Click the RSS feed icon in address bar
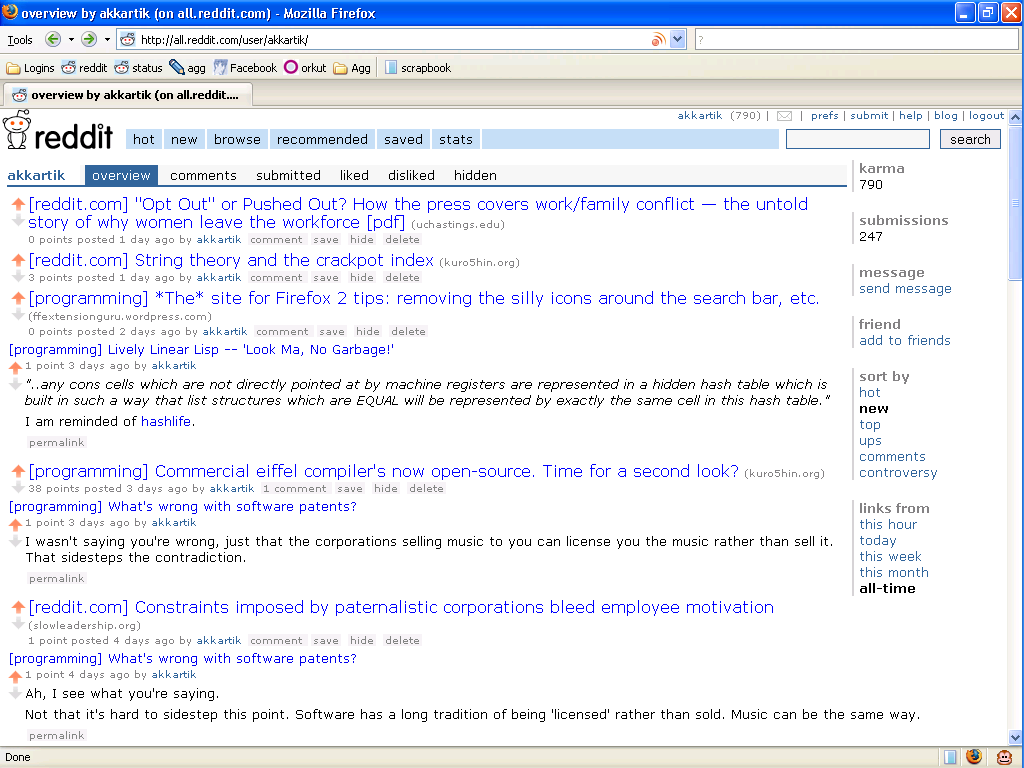This screenshot has height=768, width=1024. coord(658,40)
